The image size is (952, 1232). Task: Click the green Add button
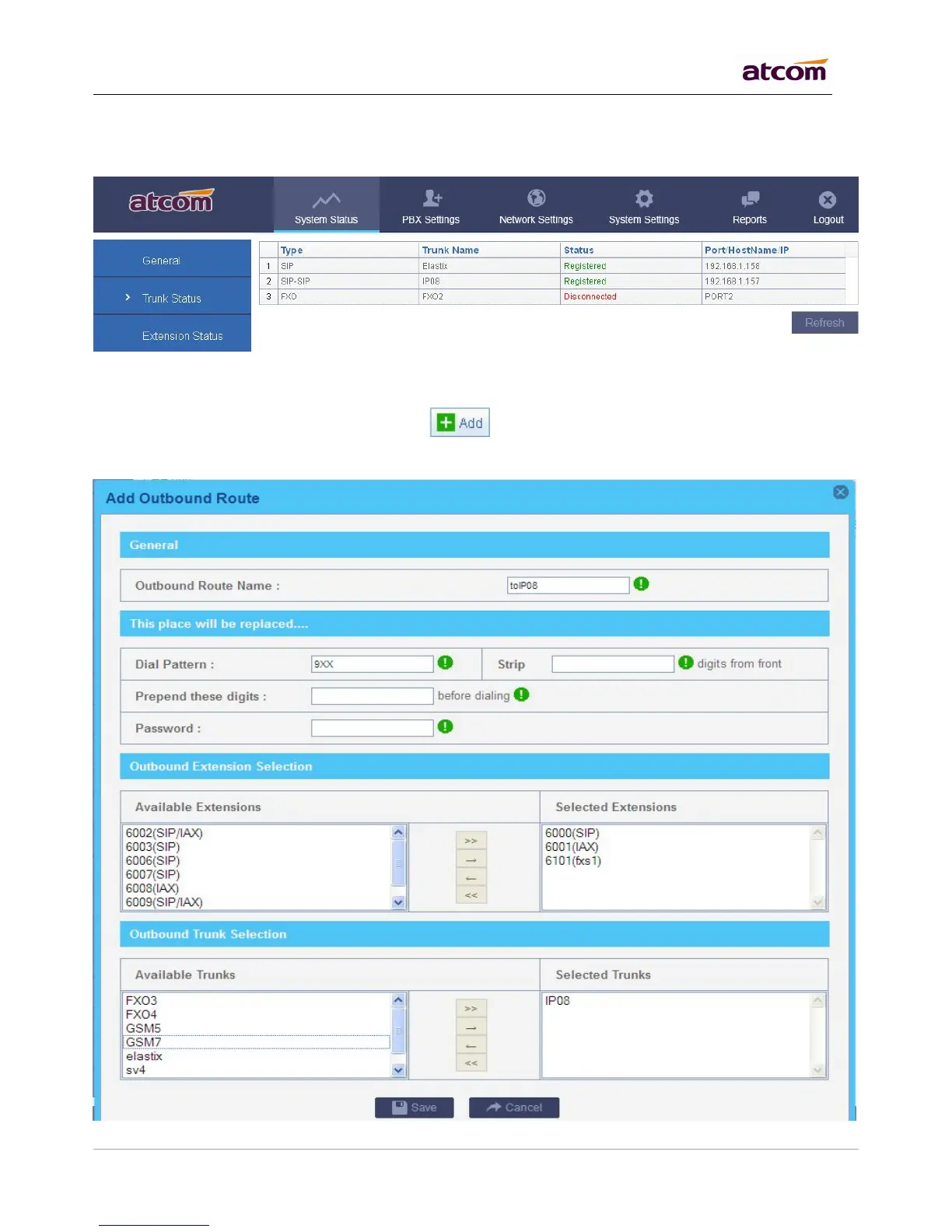point(460,422)
